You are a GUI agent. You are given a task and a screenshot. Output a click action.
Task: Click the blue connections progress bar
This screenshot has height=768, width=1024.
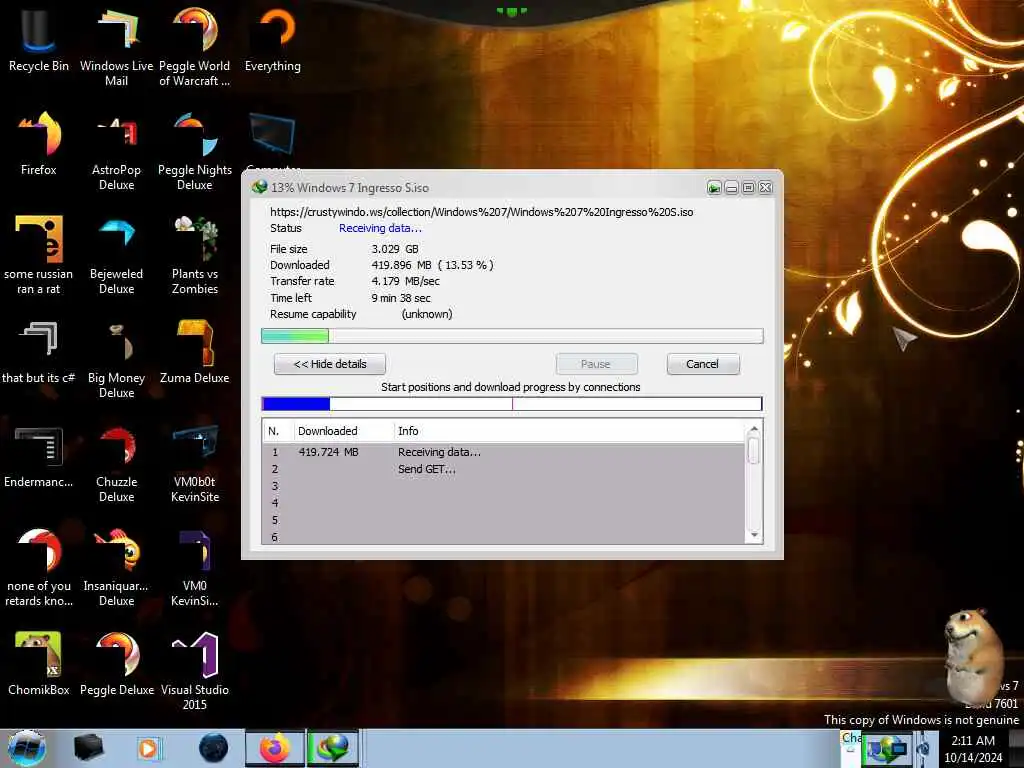tap(512, 404)
